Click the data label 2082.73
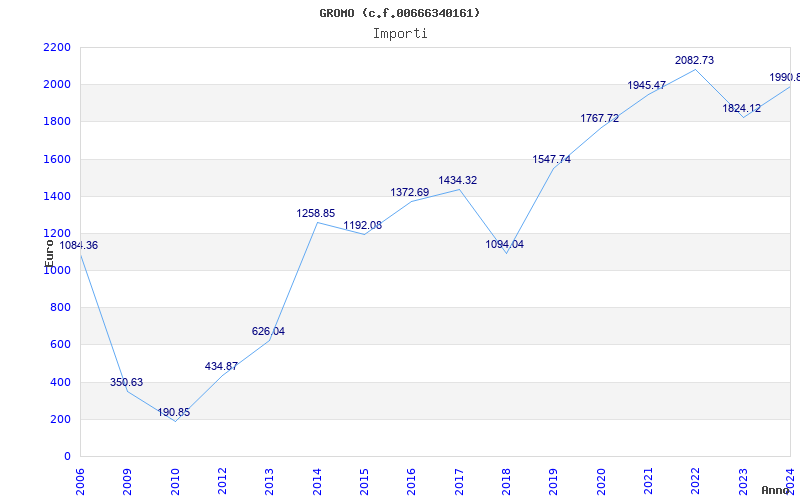Image resolution: width=800 pixels, height=500 pixels. click(694, 60)
